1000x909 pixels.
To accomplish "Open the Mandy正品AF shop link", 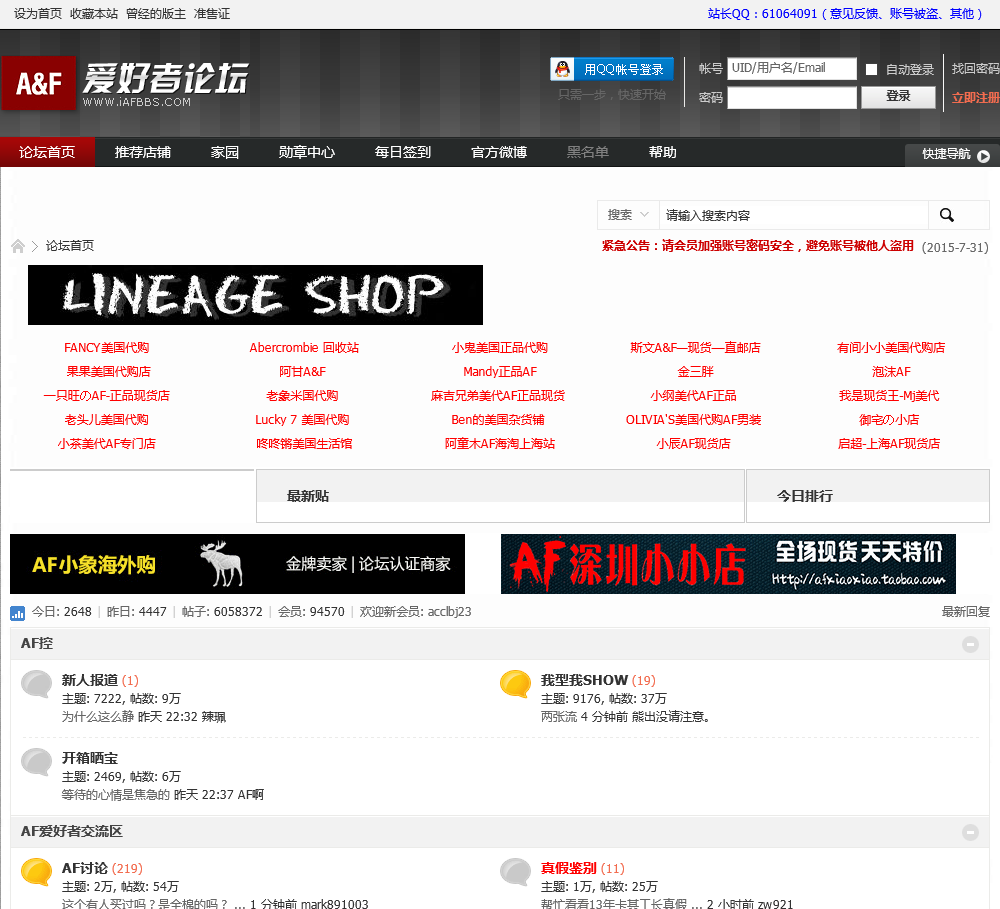I will (x=499, y=372).
